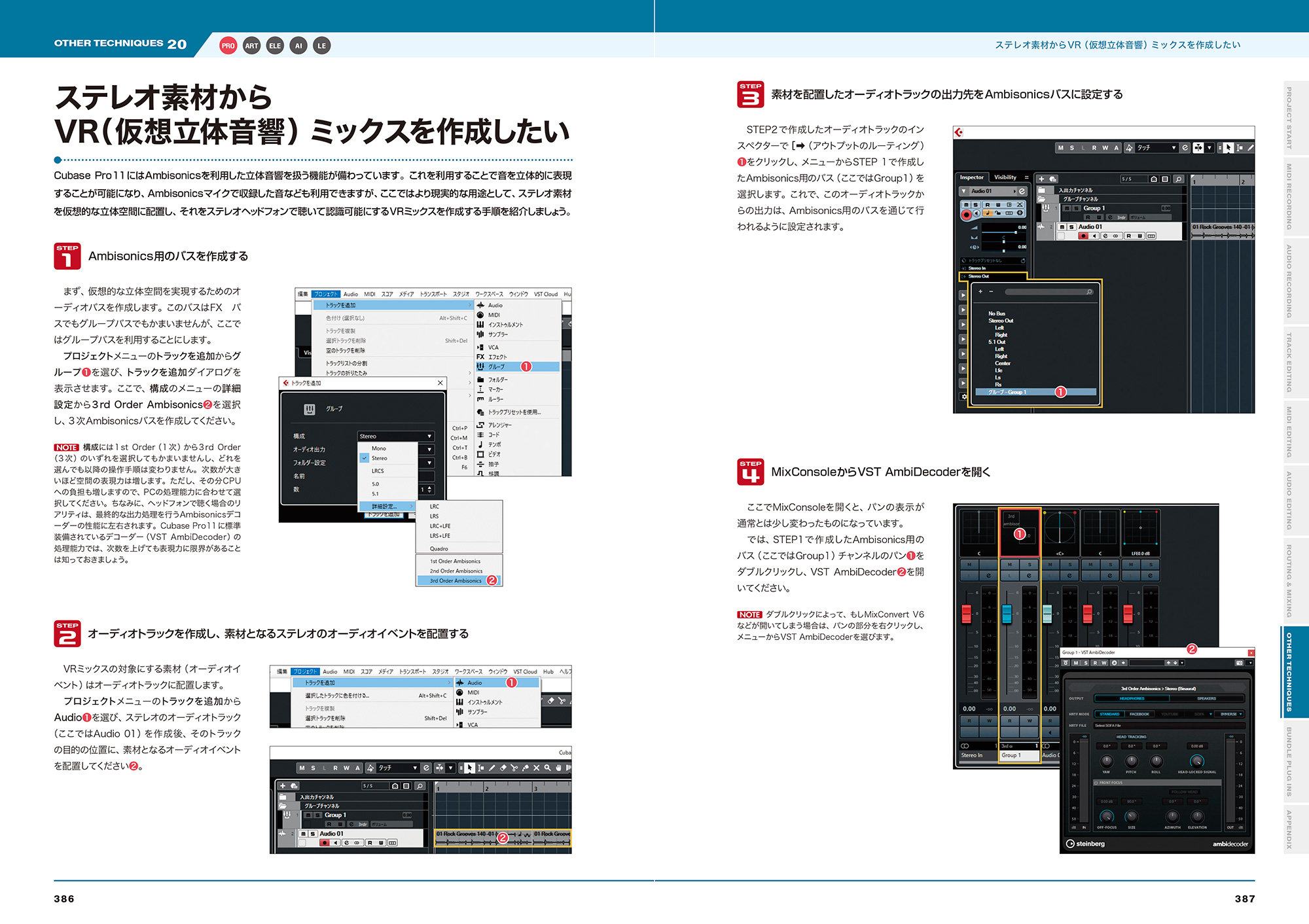1309x924 pixels.
Task: Open プロジェクト menu in Step 1 menu bar
Action: point(325,294)
